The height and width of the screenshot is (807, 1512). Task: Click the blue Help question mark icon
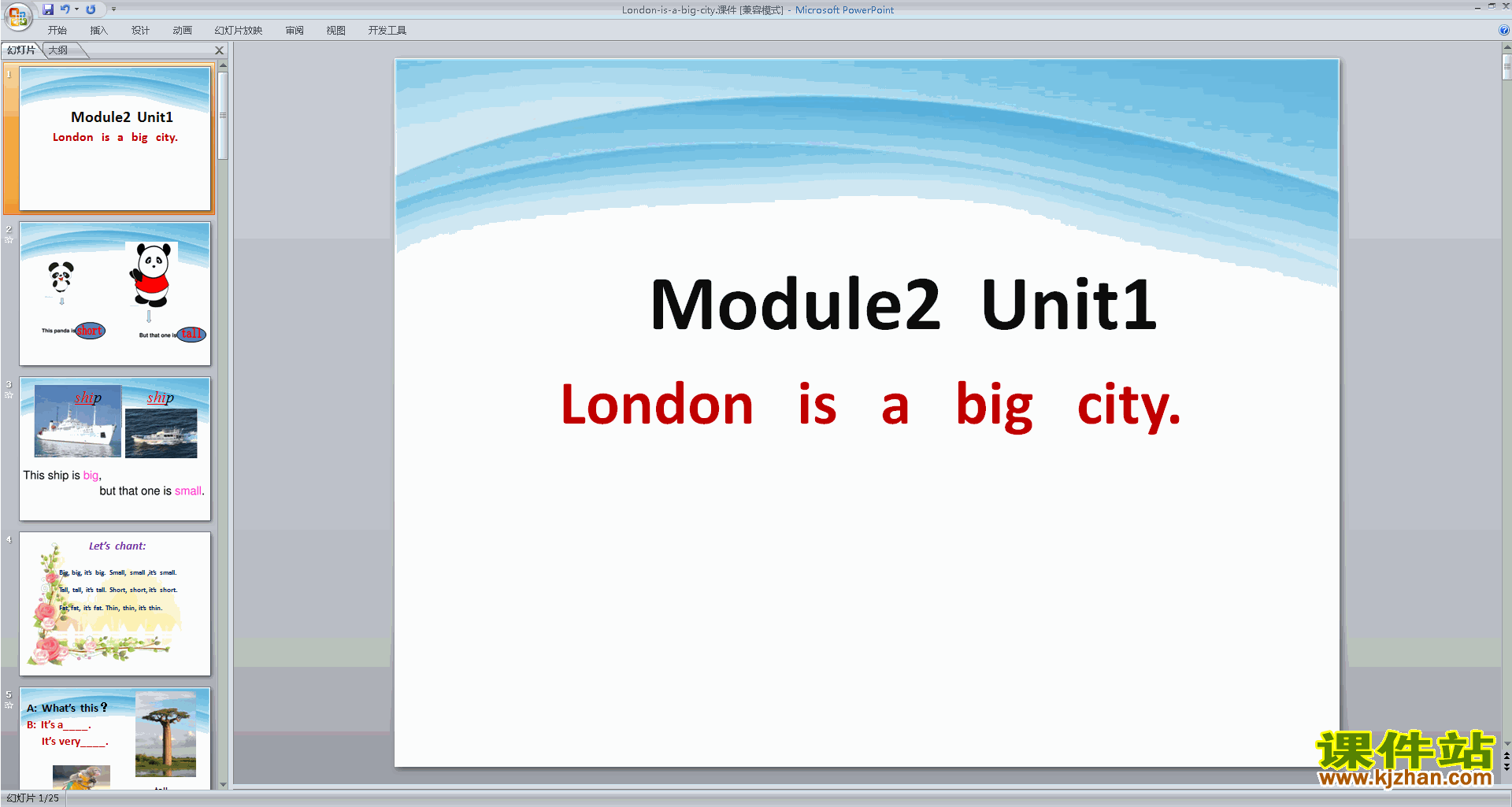coord(1504,31)
